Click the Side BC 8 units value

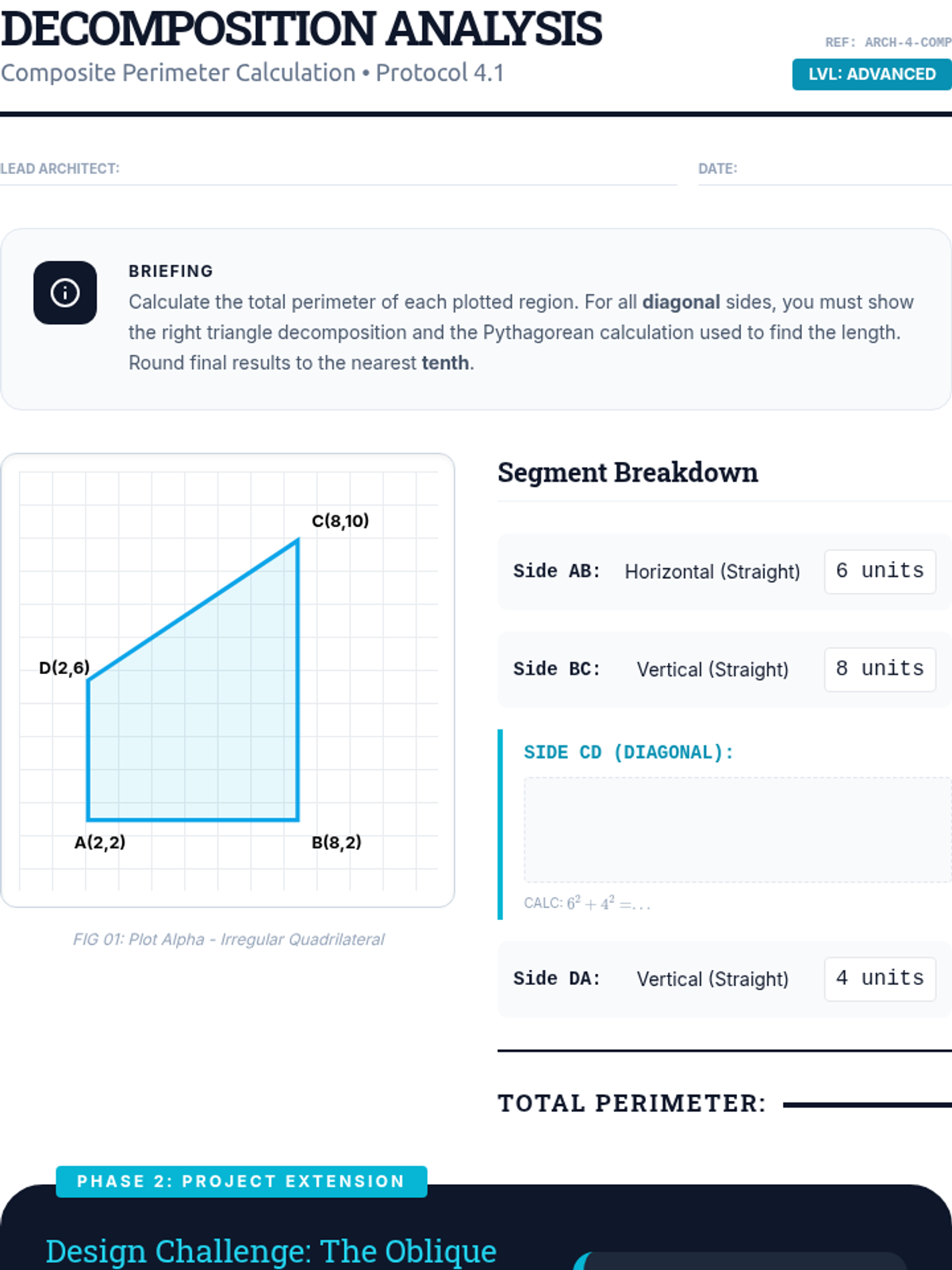(880, 669)
